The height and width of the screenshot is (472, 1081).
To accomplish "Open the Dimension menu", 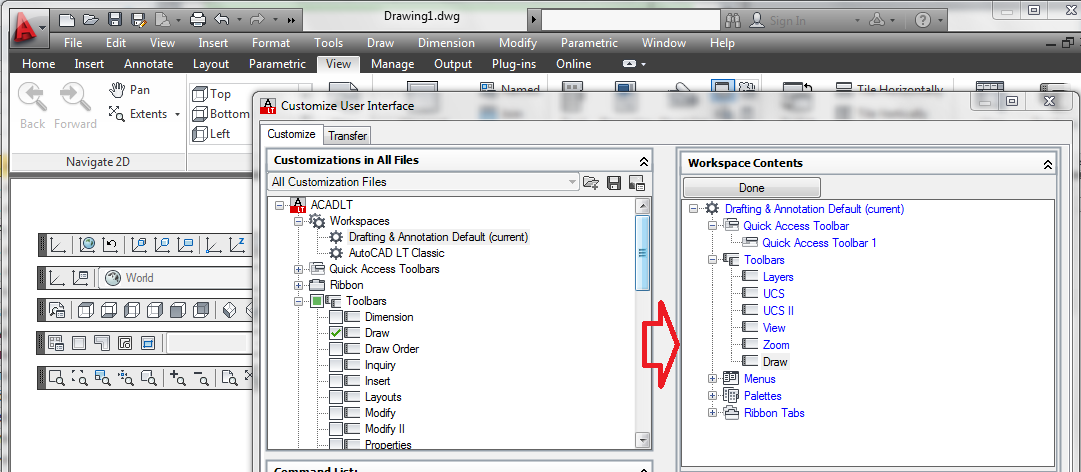I will tap(446, 43).
